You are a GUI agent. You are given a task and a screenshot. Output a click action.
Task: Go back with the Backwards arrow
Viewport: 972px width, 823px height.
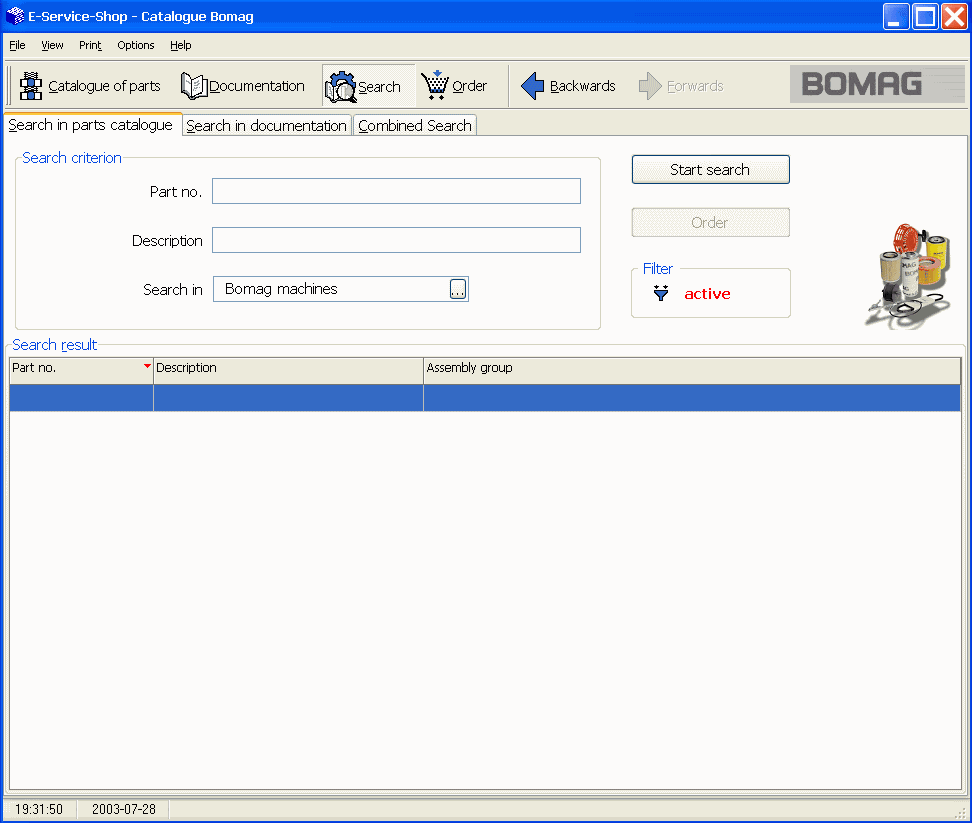[x=532, y=86]
